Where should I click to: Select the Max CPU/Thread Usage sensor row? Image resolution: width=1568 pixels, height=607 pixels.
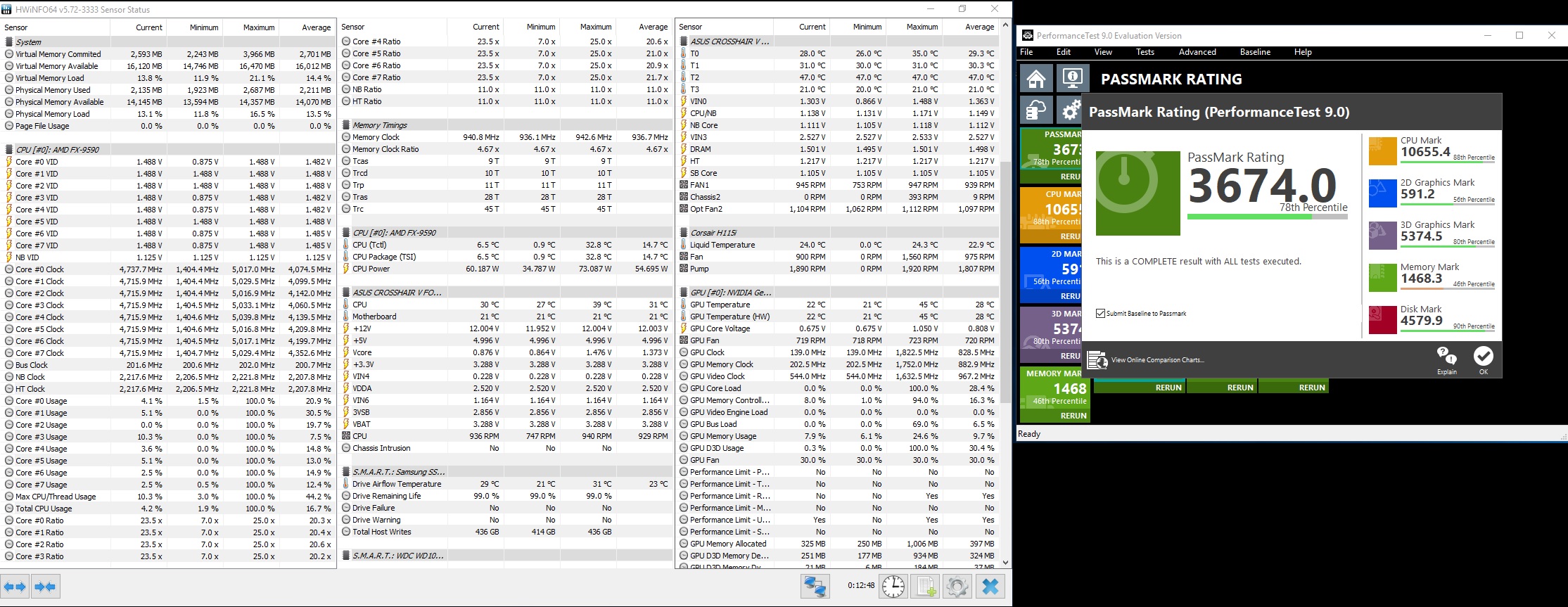coord(168,497)
